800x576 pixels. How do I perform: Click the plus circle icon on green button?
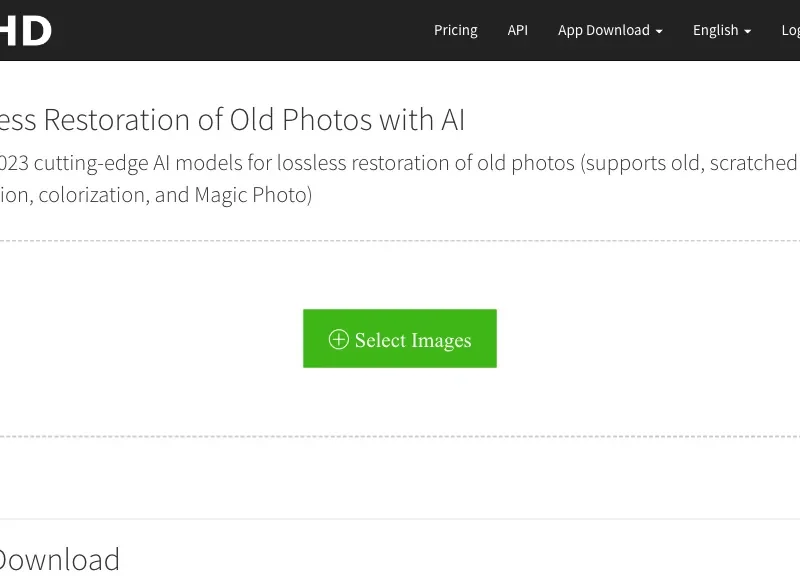(x=339, y=339)
